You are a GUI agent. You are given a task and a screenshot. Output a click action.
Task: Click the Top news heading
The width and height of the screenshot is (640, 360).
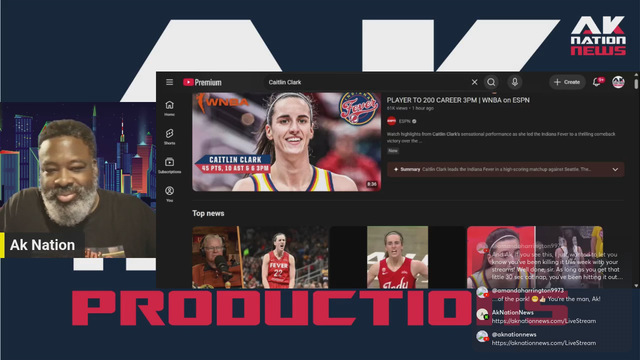208,213
